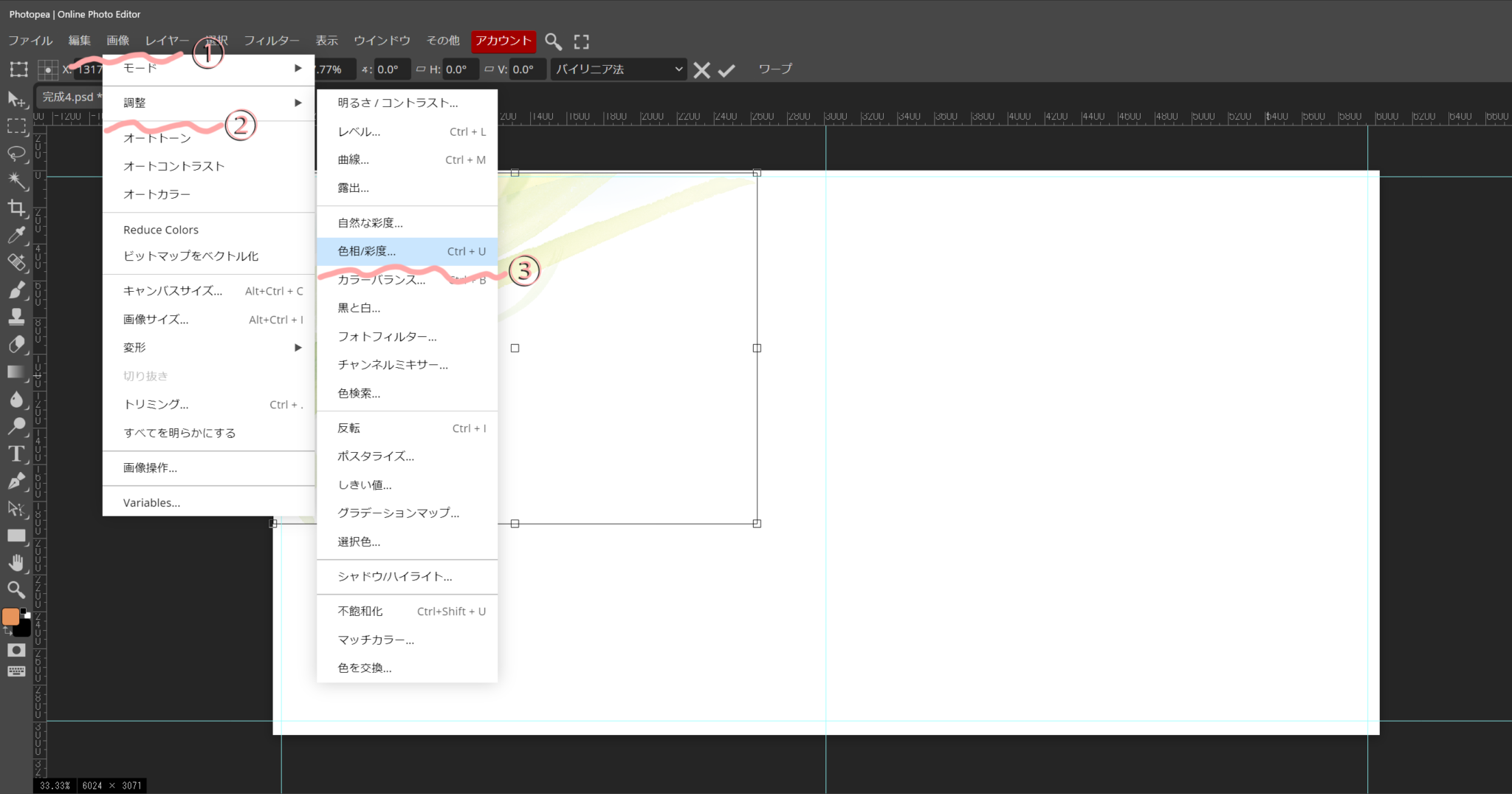Activate the Type tool

click(17, 454)
